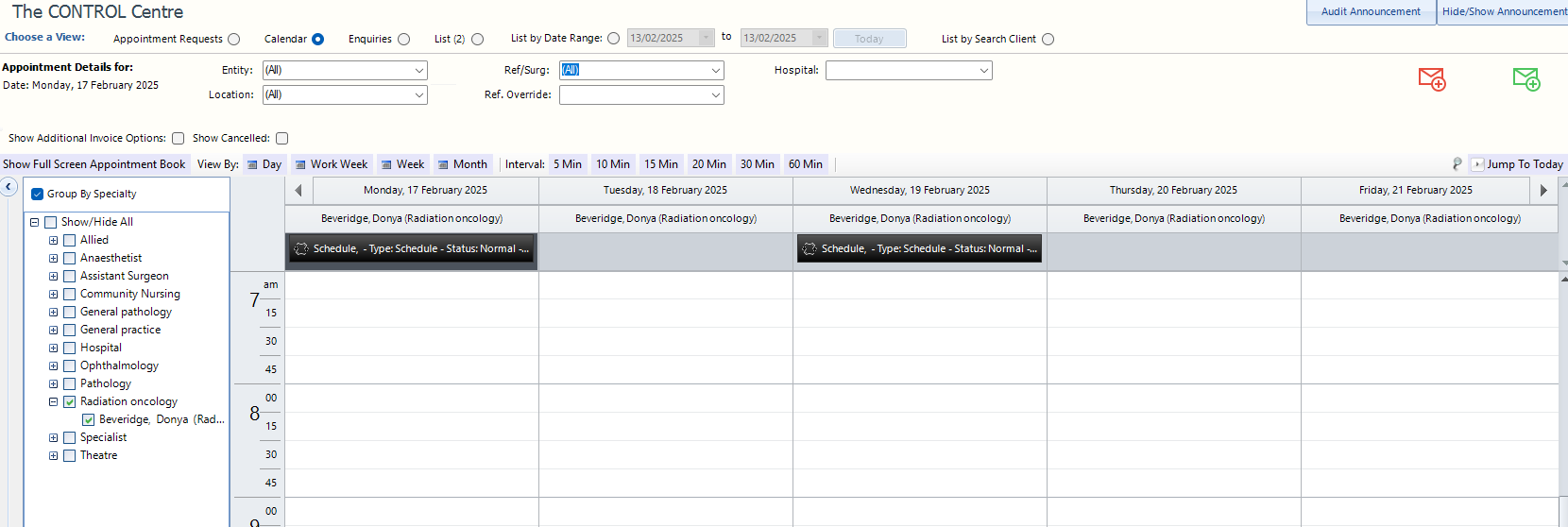
Task: Toggle Show Additional Invoice Options checkbox
Action: coord(178,139)
